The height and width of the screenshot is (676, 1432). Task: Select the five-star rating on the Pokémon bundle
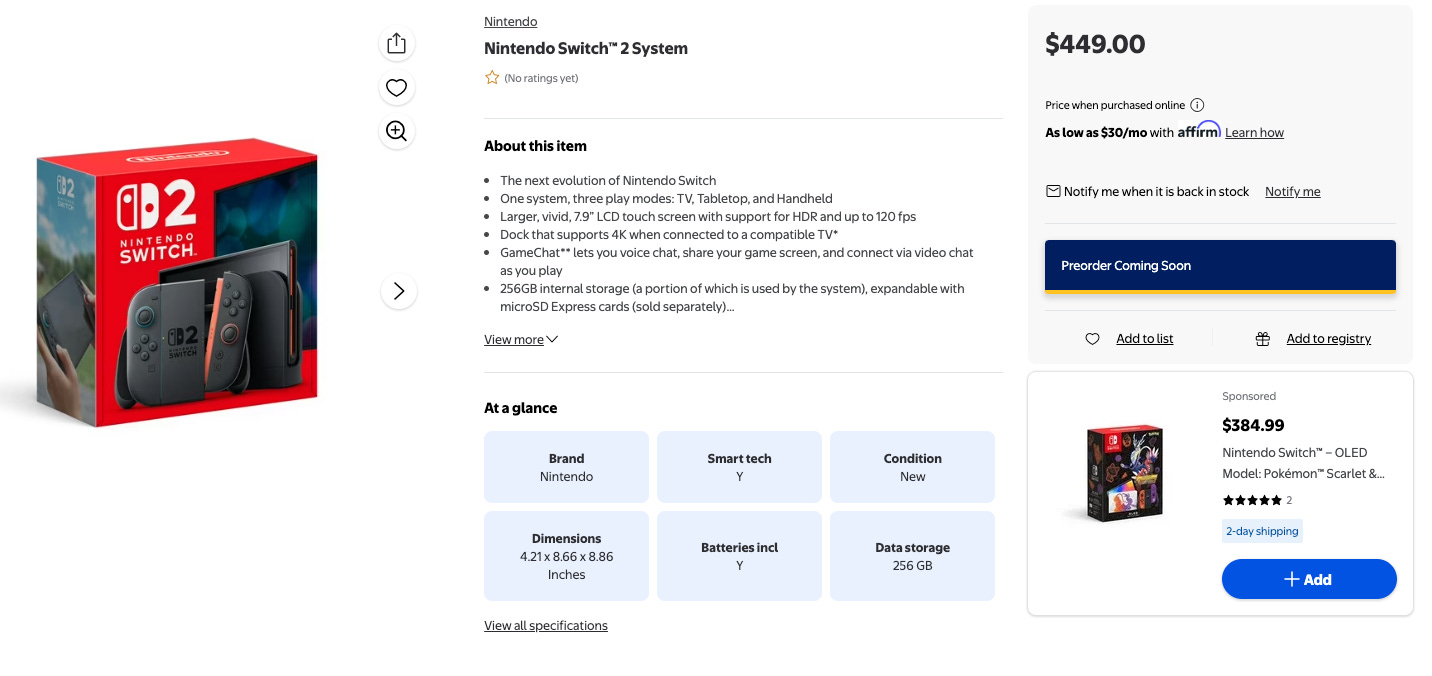(1252, 500)
